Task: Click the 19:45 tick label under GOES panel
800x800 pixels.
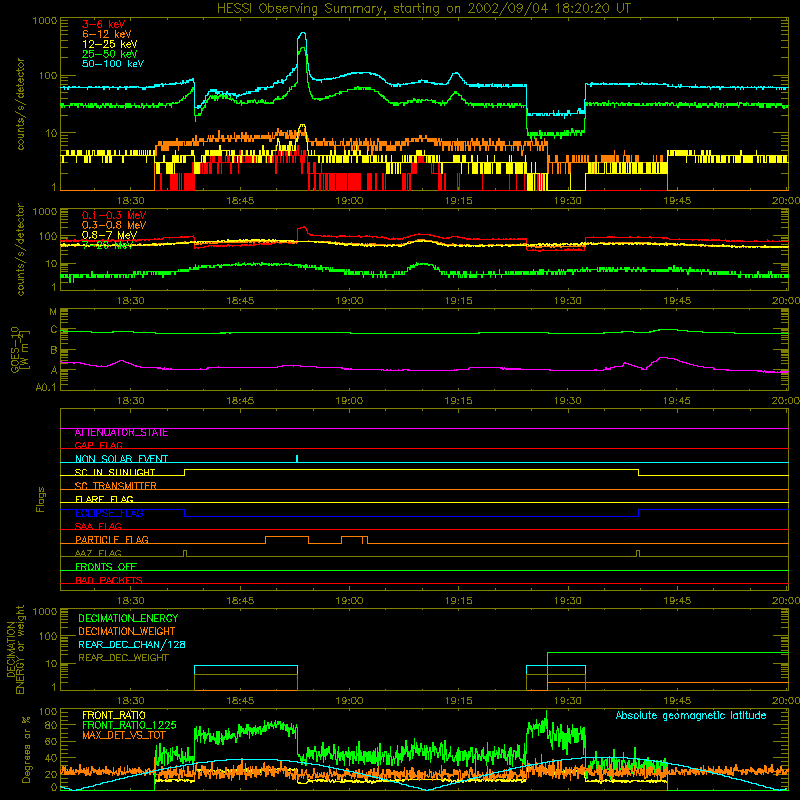Action: pos(677,401)
